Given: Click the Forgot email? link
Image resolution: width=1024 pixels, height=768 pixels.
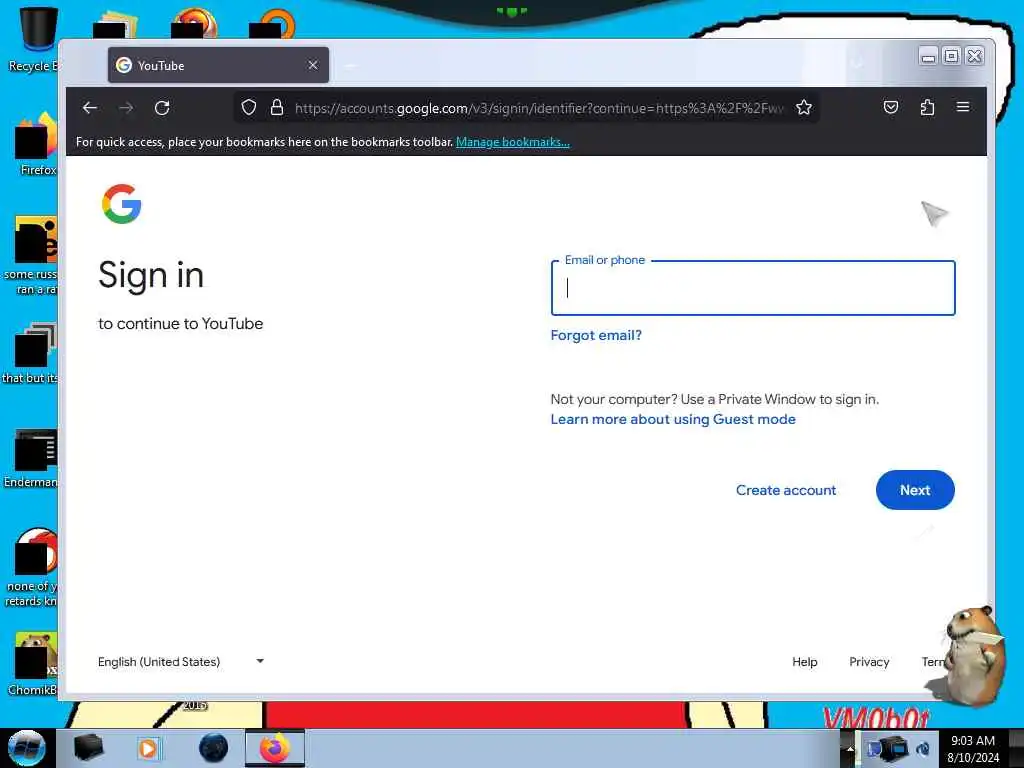Looking at the screenshot, I should click(596, 335).
